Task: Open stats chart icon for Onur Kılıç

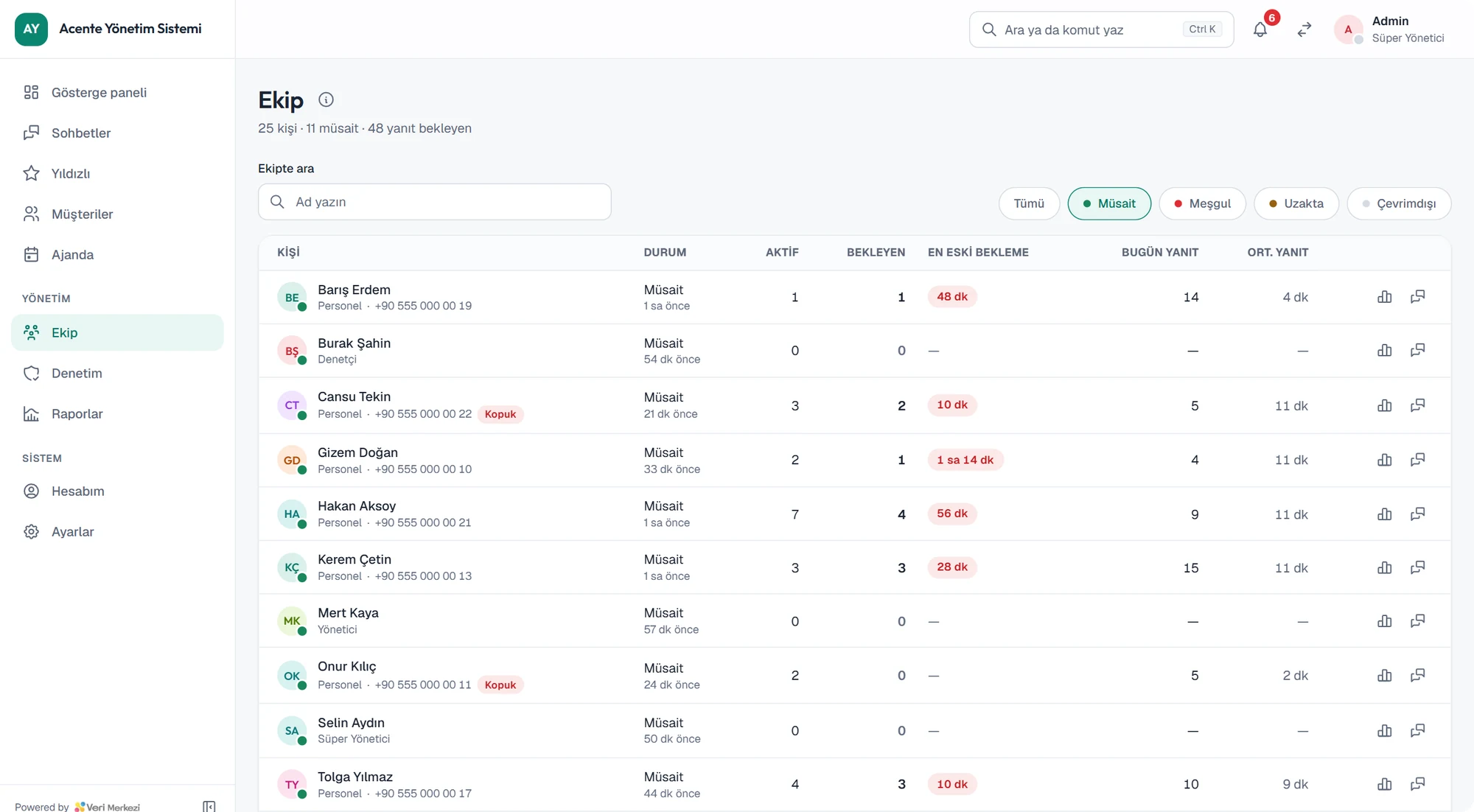Action: [1385, 676]
